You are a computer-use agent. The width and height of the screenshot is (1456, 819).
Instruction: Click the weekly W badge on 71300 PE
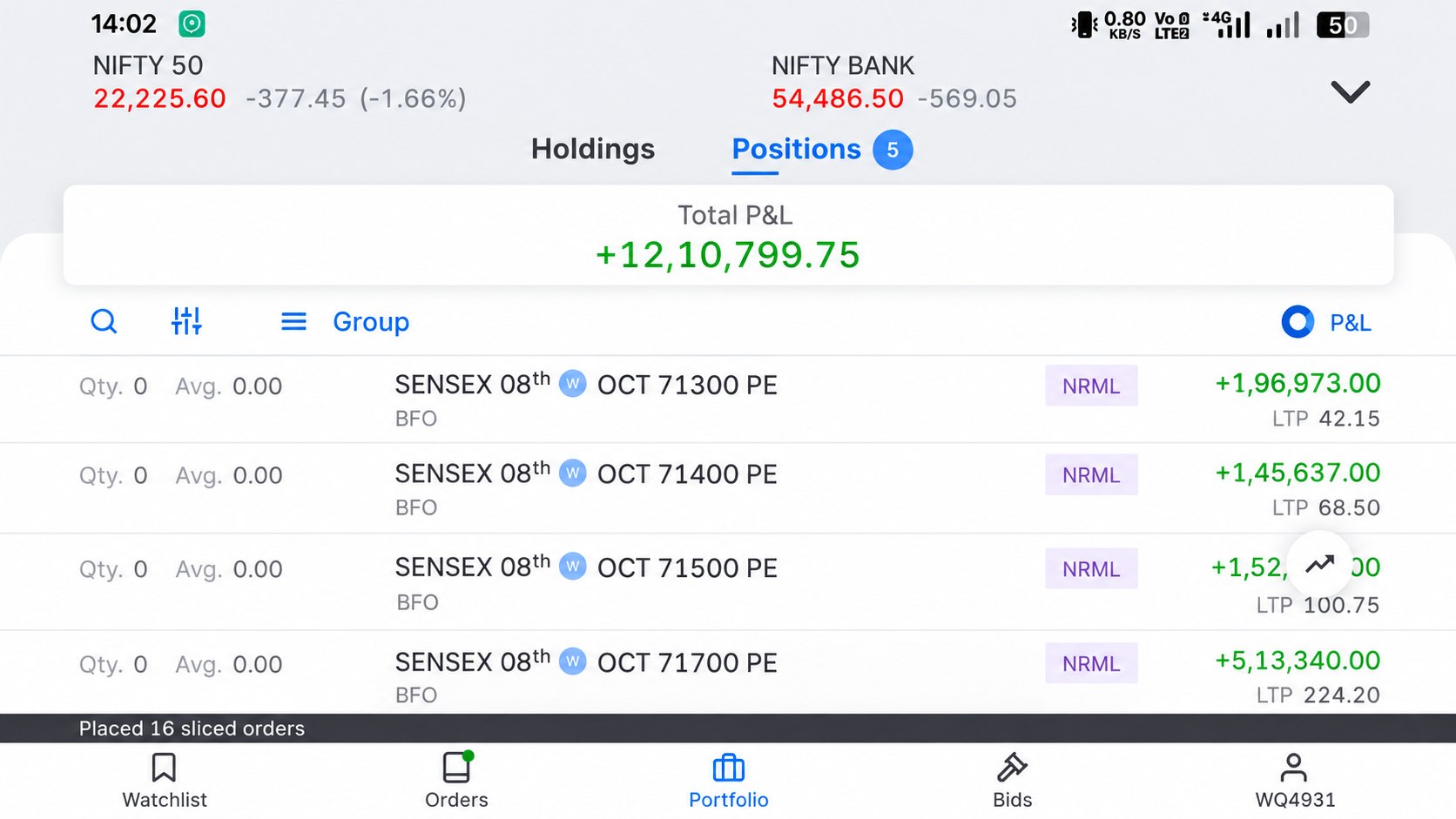572,384
